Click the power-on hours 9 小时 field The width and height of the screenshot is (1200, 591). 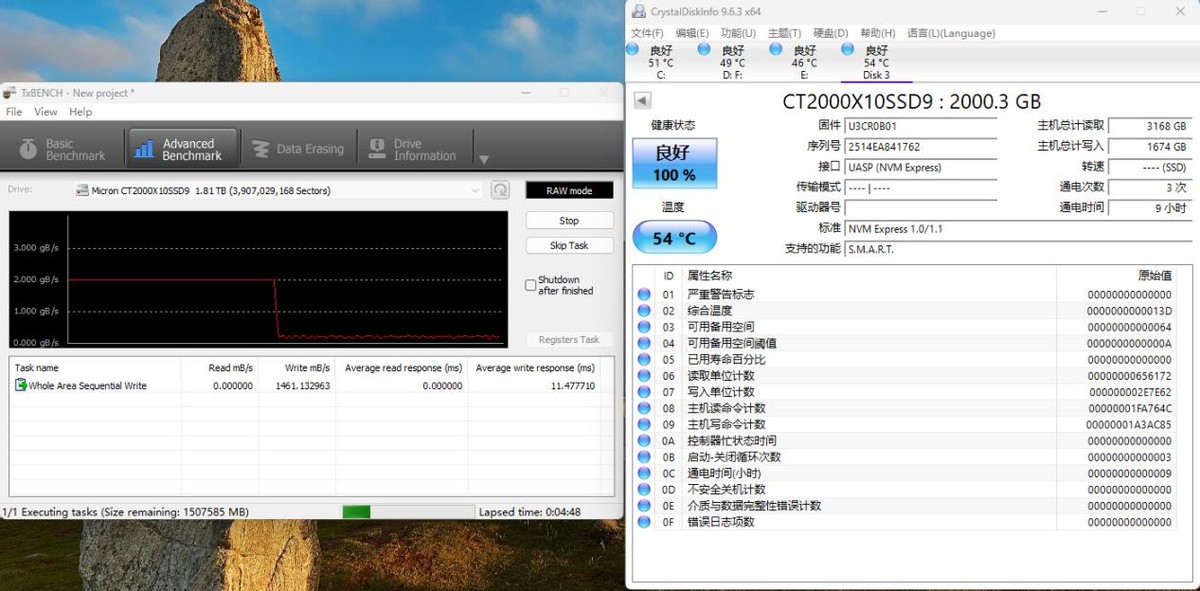(x=1150, y=208)
